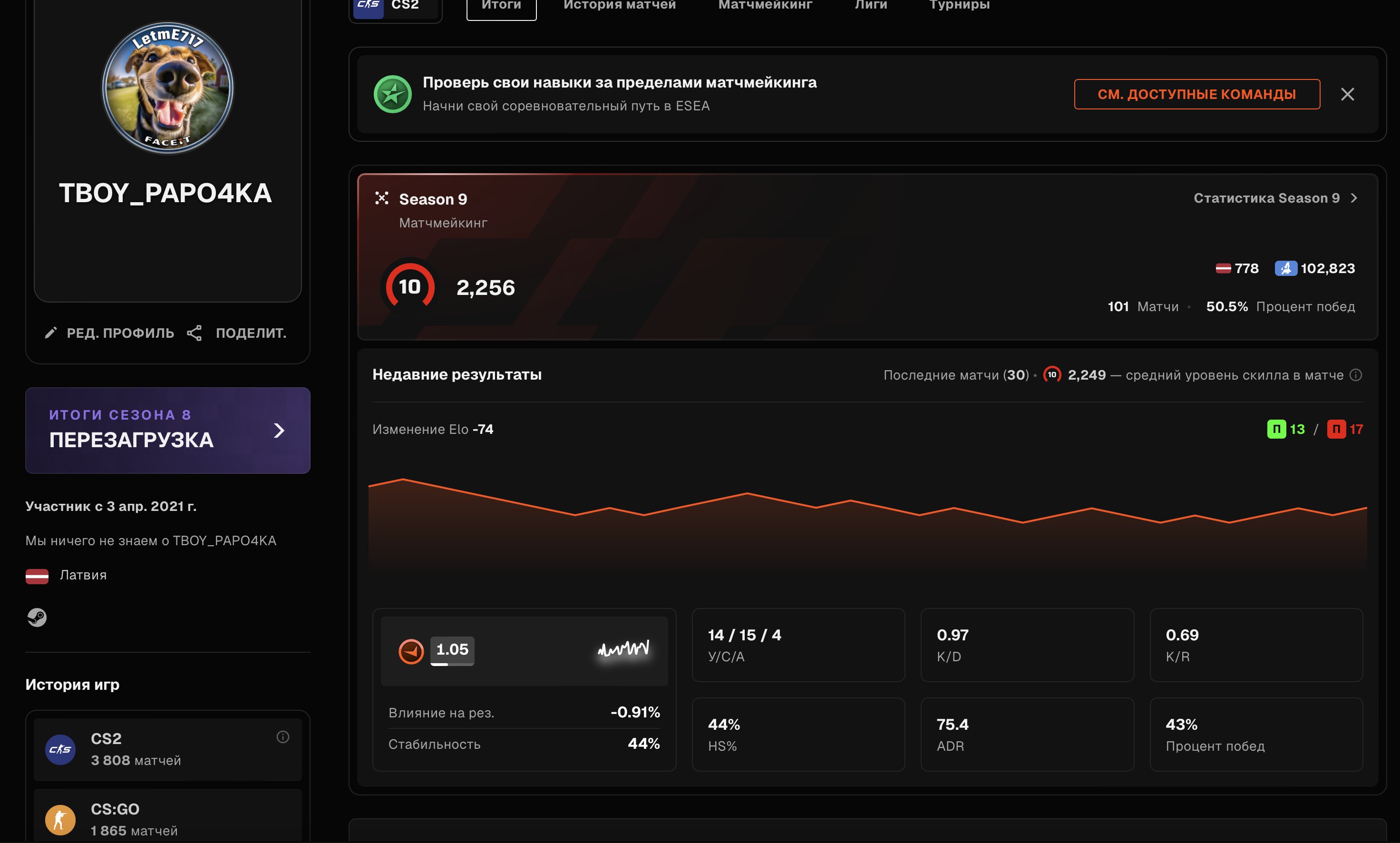1400x843 pixels.
Task: Switch to Итоги tab
Action: (501, 6)
